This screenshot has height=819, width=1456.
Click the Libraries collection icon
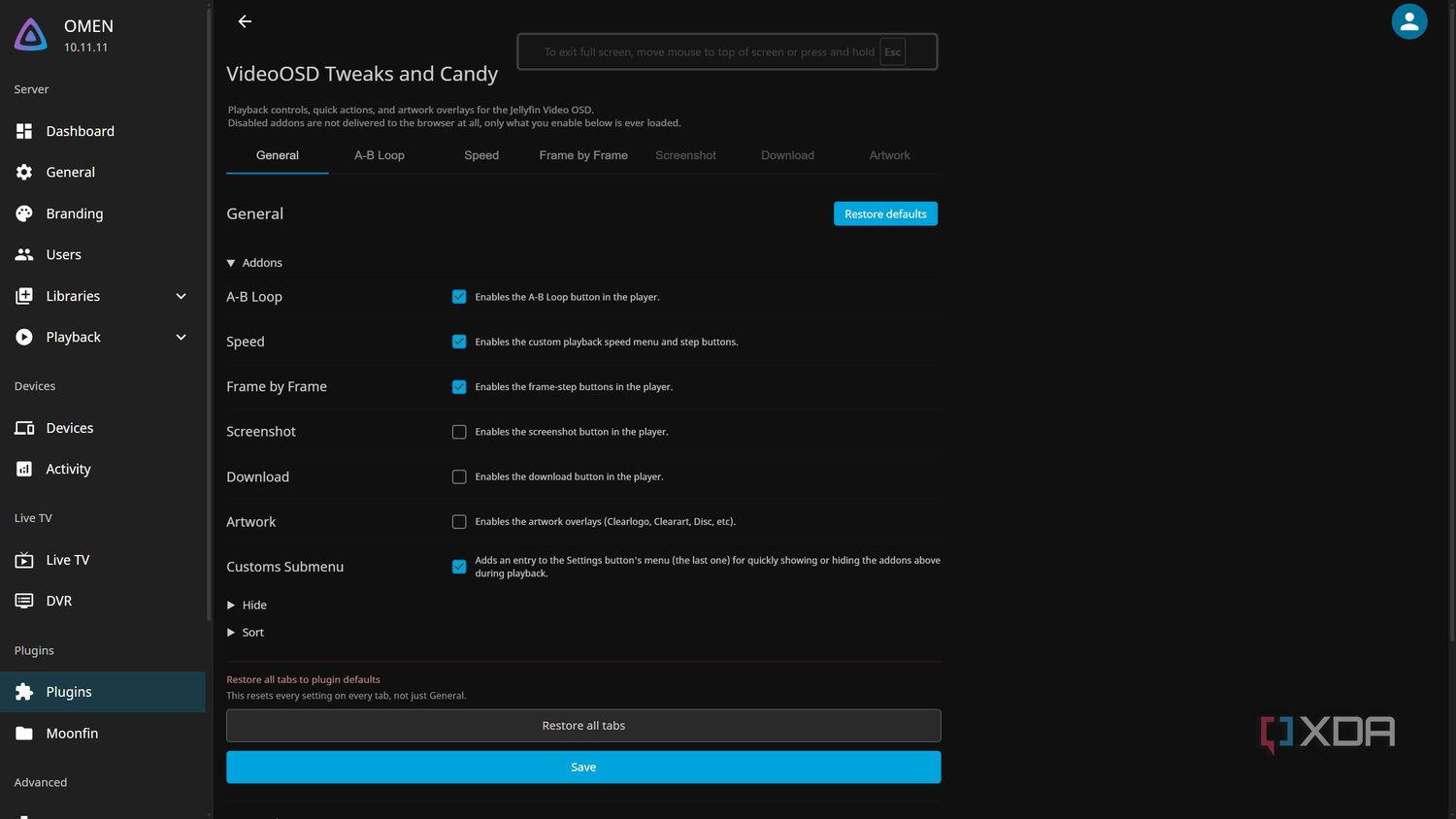tap(24, 296)
